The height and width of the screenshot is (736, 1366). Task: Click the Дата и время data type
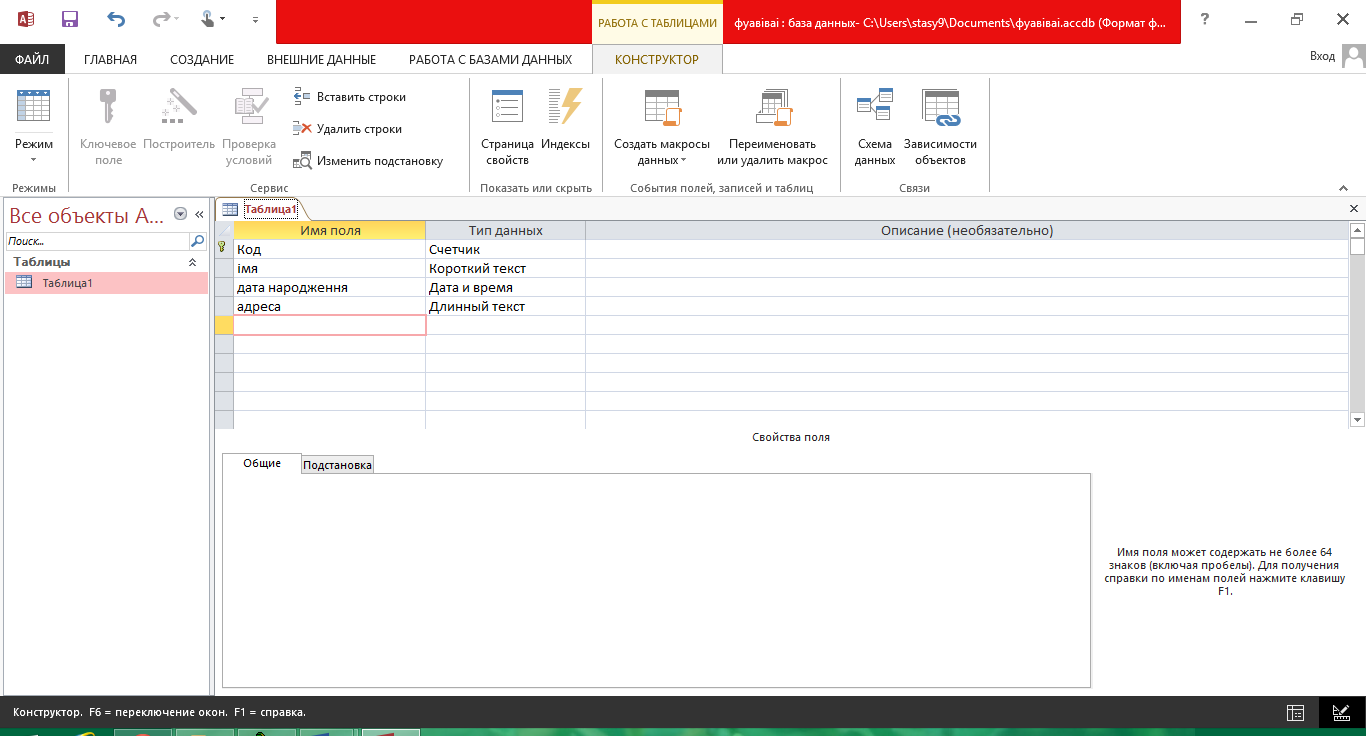tap(506, 288)
